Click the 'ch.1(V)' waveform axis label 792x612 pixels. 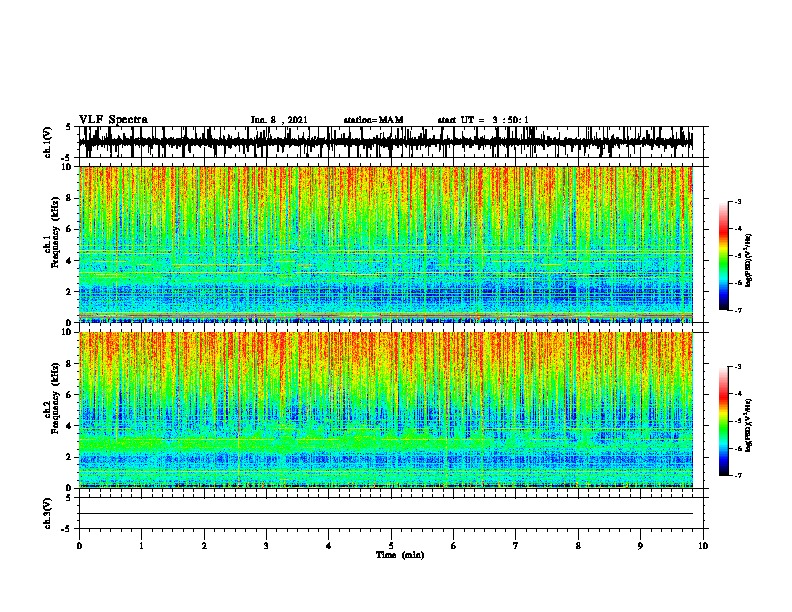point(48,142)
